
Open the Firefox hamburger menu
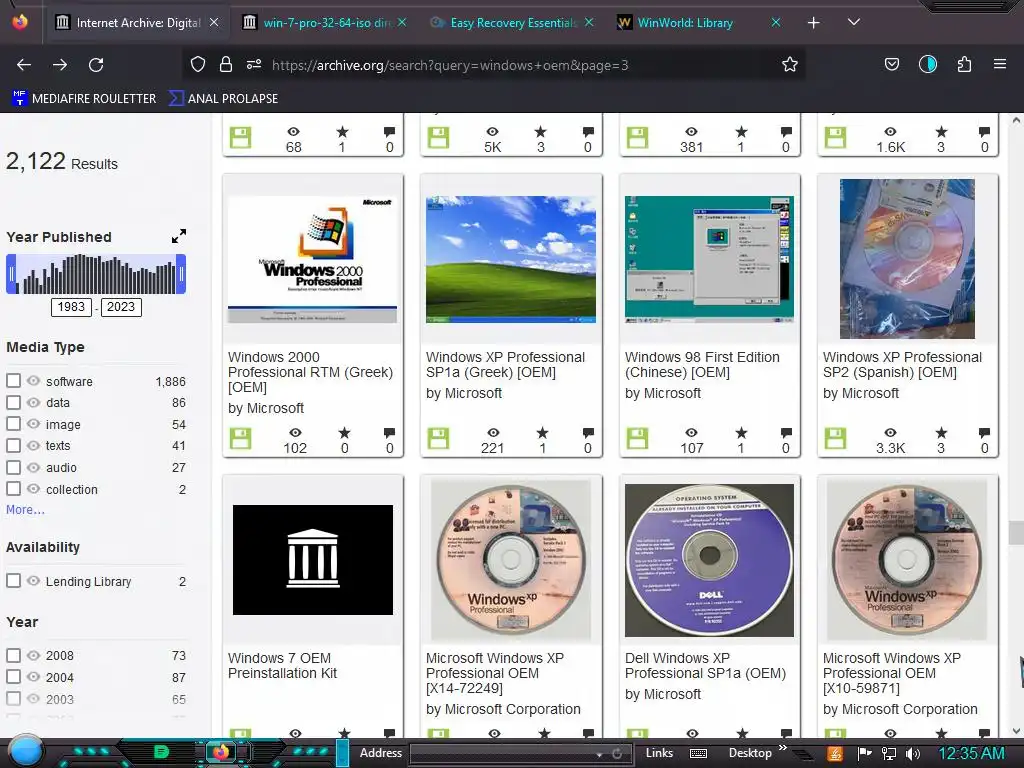click(x=999, y=64)
